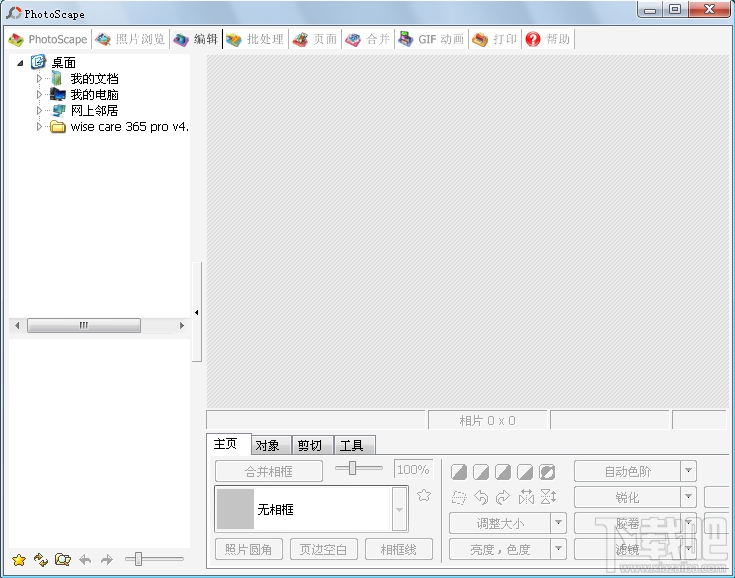This screenshot has height=578, width=735.
Task: Click the folder tree horizontal scrollbar thumb
Action: 83,325
